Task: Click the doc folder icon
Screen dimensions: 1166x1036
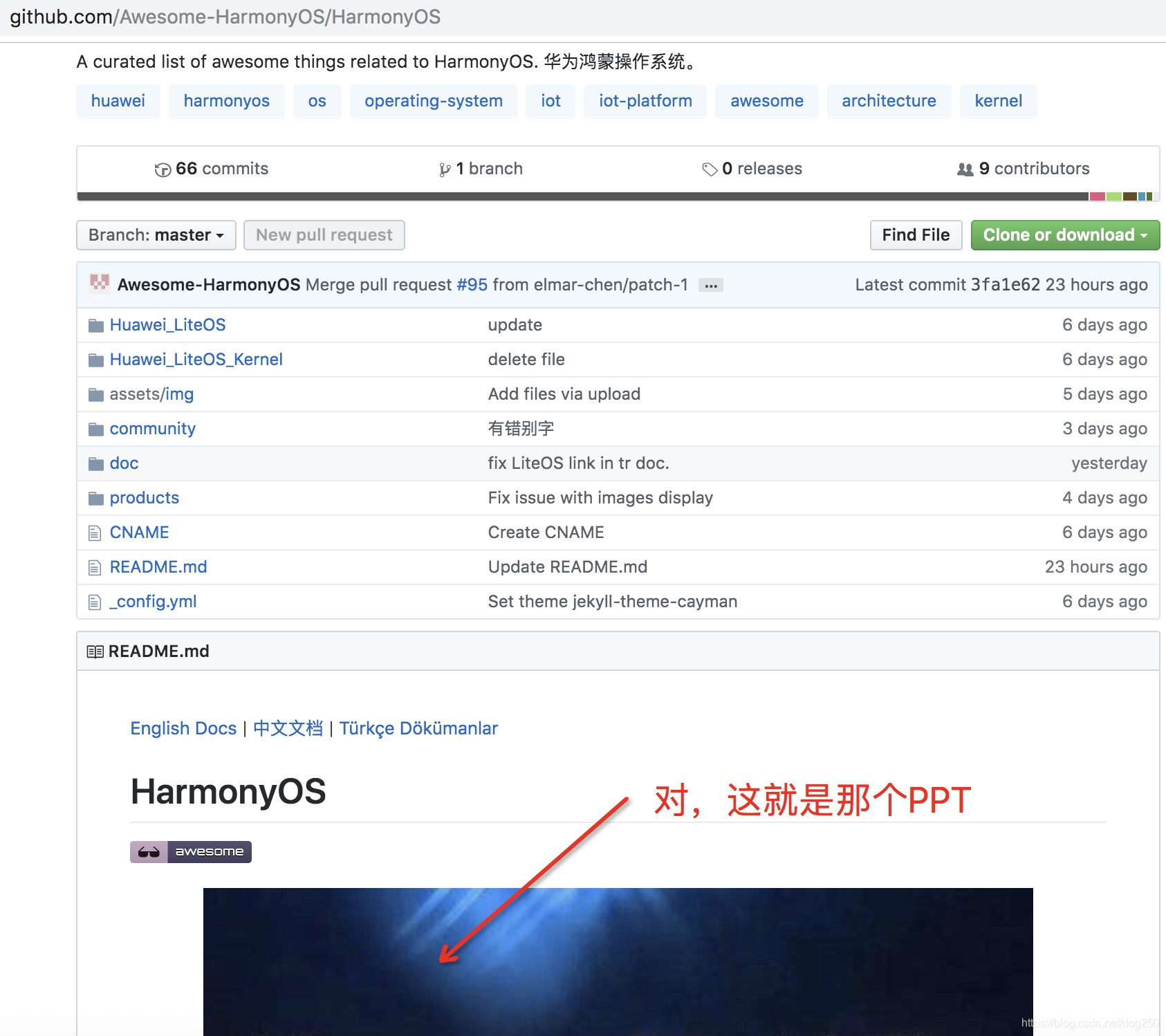Action: [96, 464]
